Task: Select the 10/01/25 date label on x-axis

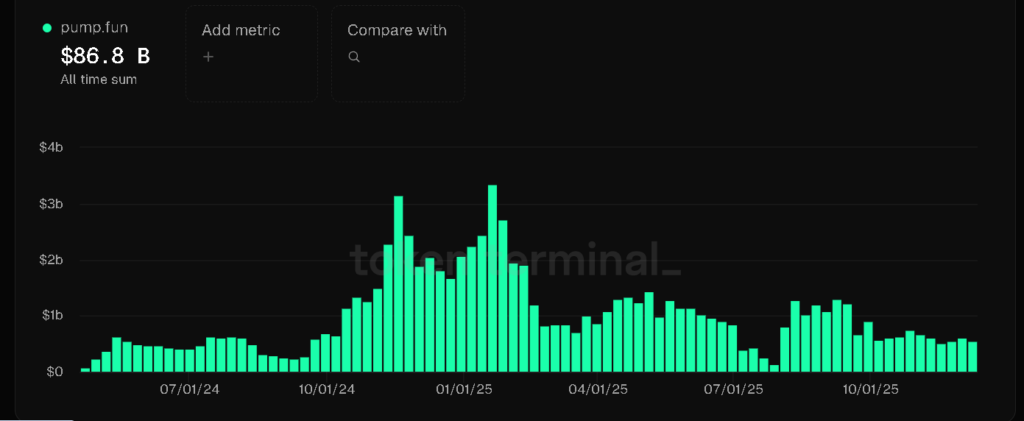Action: tap(870, 389)
